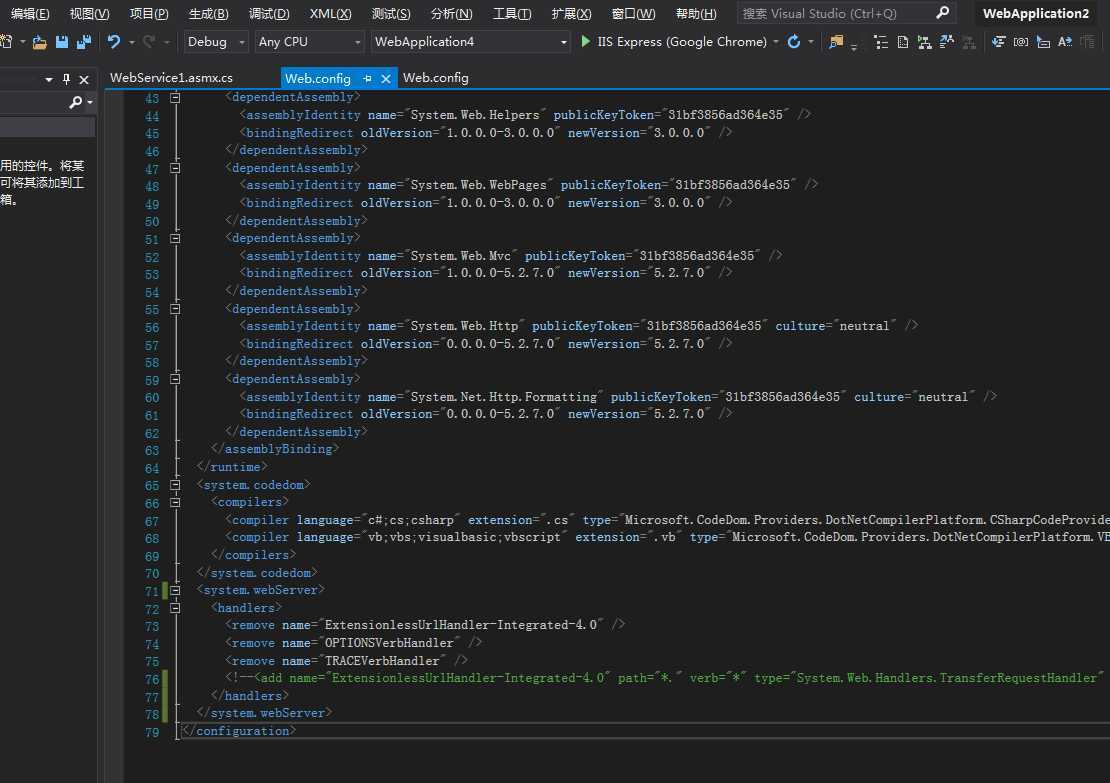Open the dropdown arrow beside the refresh icon
The image size is (1110, 783).
811,42
